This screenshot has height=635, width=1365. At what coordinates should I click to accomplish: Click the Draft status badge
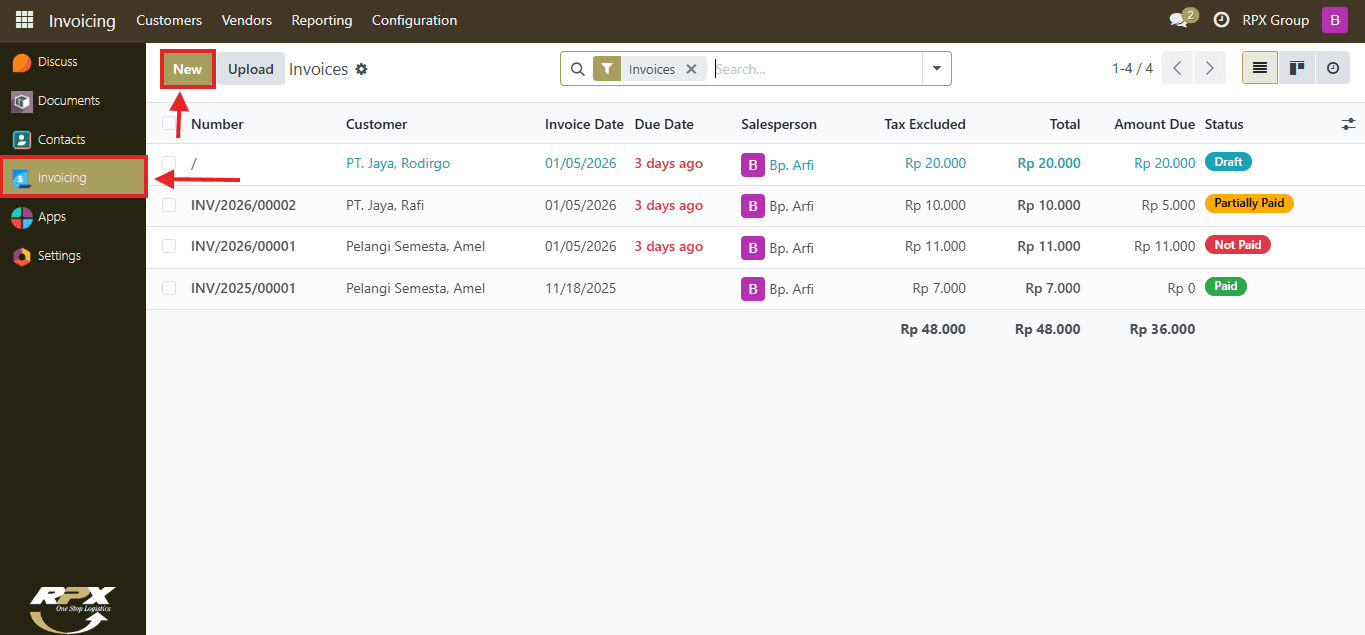(x=1228, y=162)
